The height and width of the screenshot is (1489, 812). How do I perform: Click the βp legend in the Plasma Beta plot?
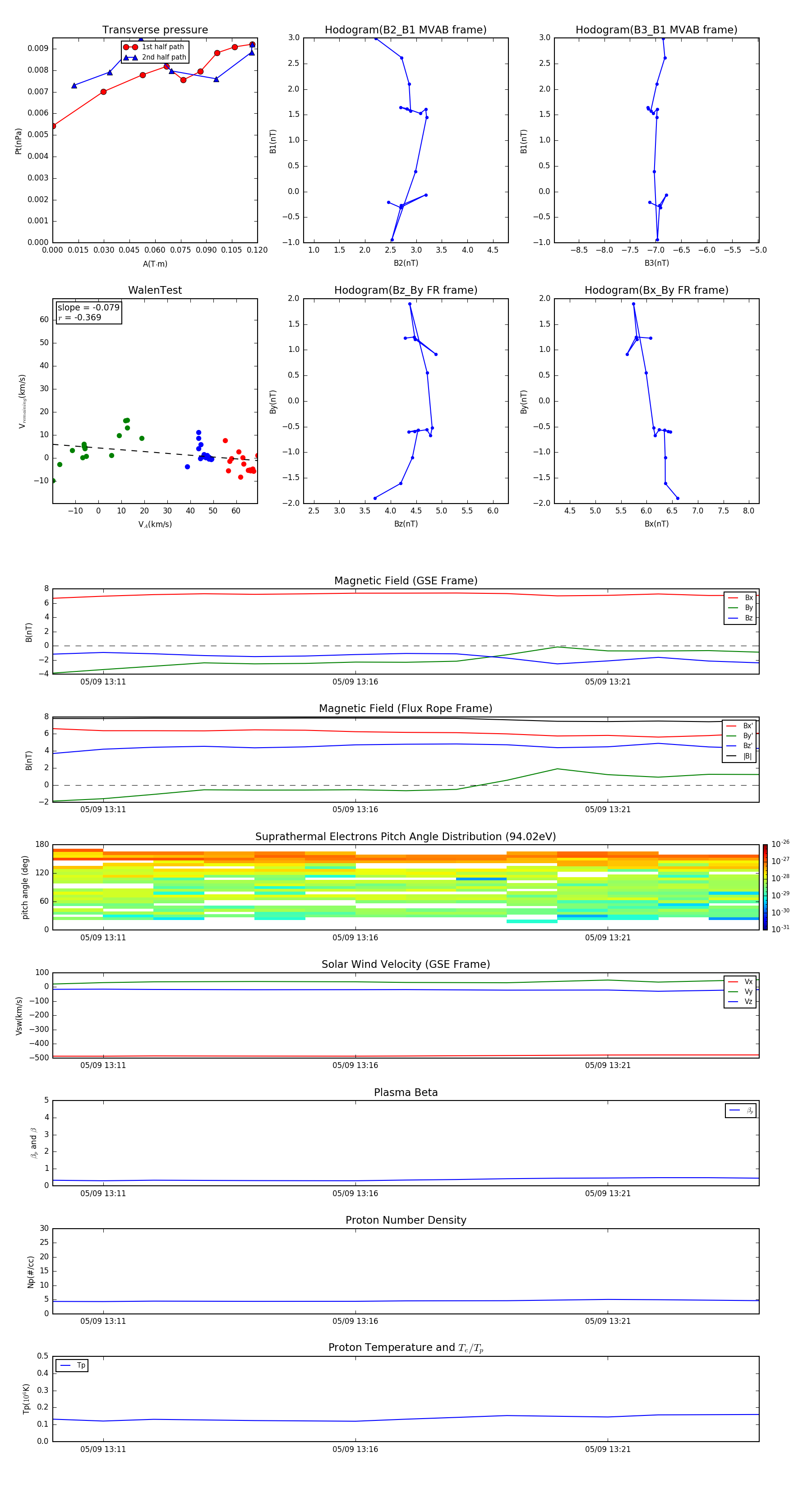741,1110
